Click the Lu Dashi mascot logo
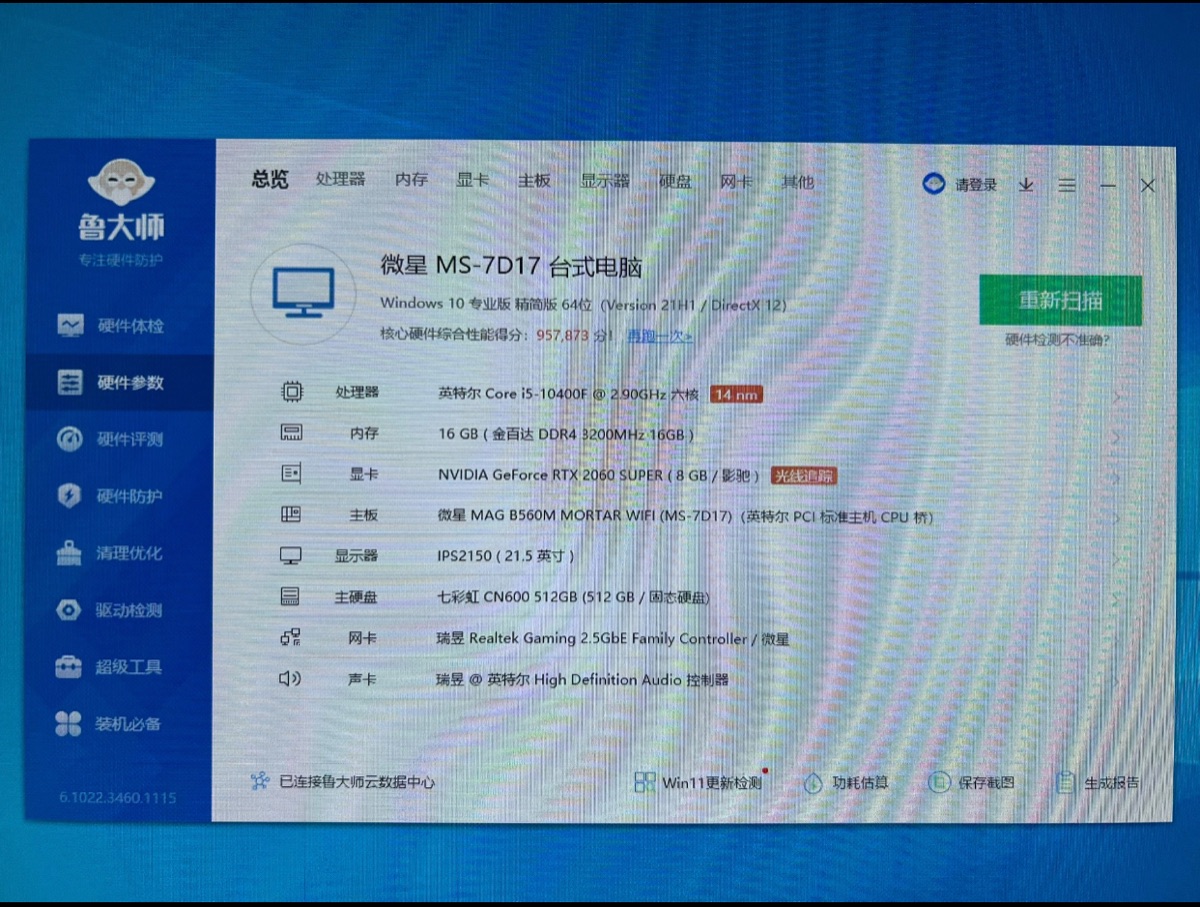Screen dimensions: 1200x907 tap(121, 183)
